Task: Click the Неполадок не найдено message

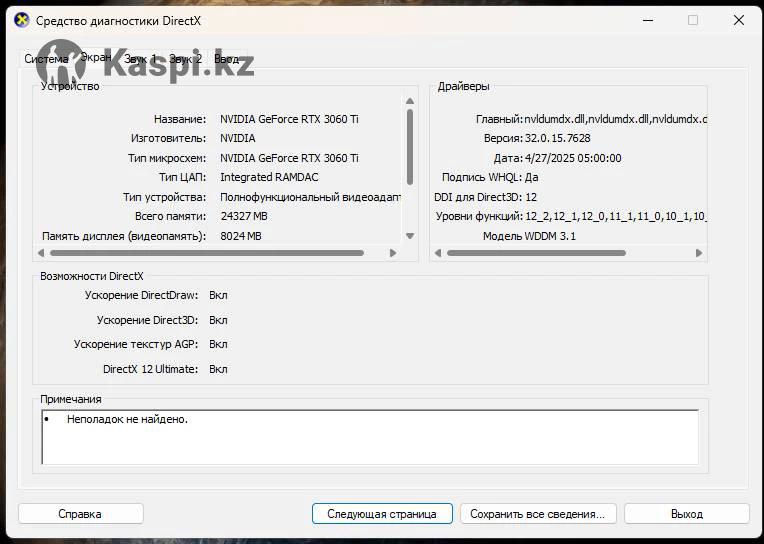Action: click(127, 419)
